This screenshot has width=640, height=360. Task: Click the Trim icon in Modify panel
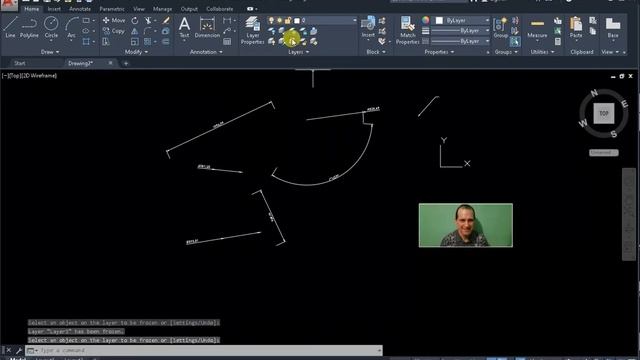click(x=148, y=20)
